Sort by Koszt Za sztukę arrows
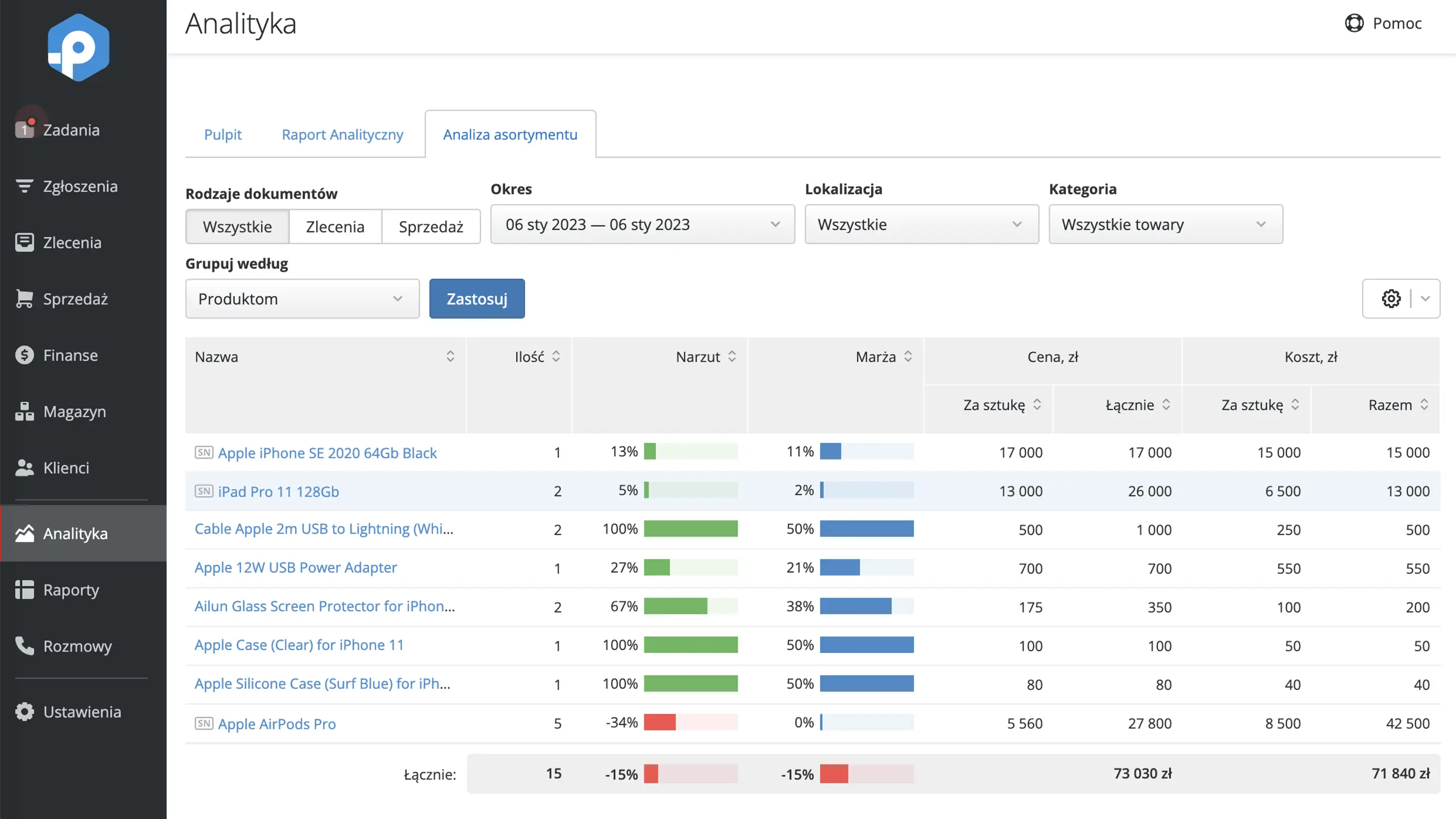Viewport: 1456px width, 819px height. (x=1296, y=404)
